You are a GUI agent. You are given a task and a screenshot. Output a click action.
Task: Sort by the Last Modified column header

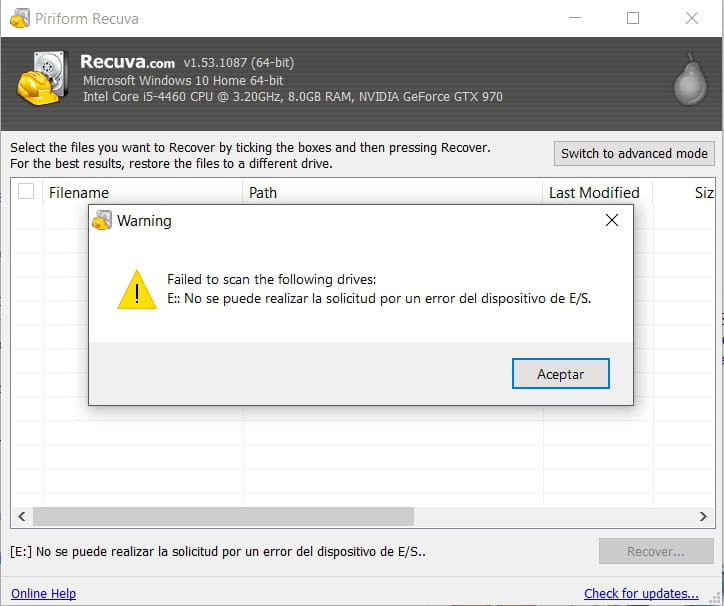coord(594,192)
